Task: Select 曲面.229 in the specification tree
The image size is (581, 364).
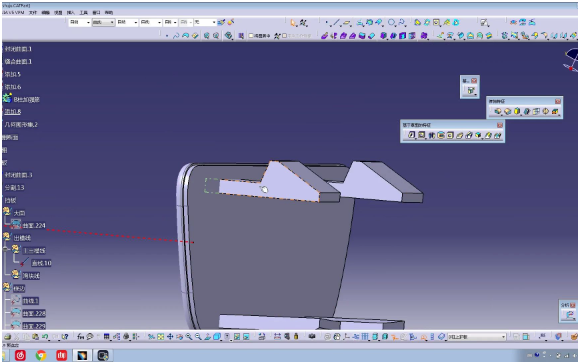Action: (x=34, y=326)
